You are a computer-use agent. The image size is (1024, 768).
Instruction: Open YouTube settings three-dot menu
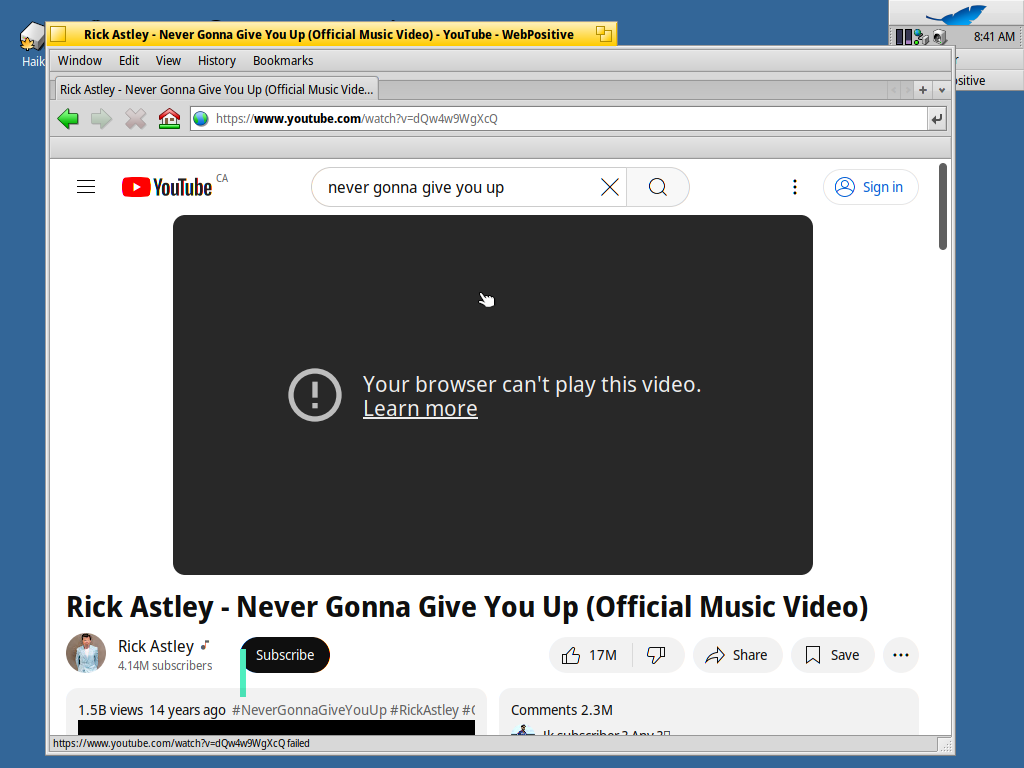click(x=795, y=187)
